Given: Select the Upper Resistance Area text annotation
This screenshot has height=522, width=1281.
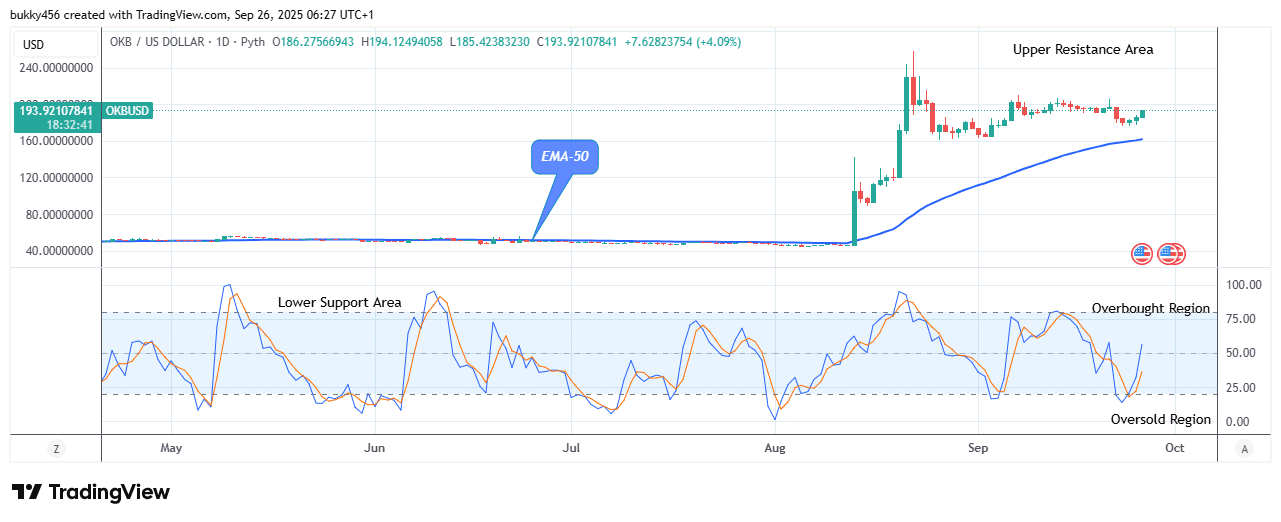Looking at the screenshot, I should (1083, 49).
